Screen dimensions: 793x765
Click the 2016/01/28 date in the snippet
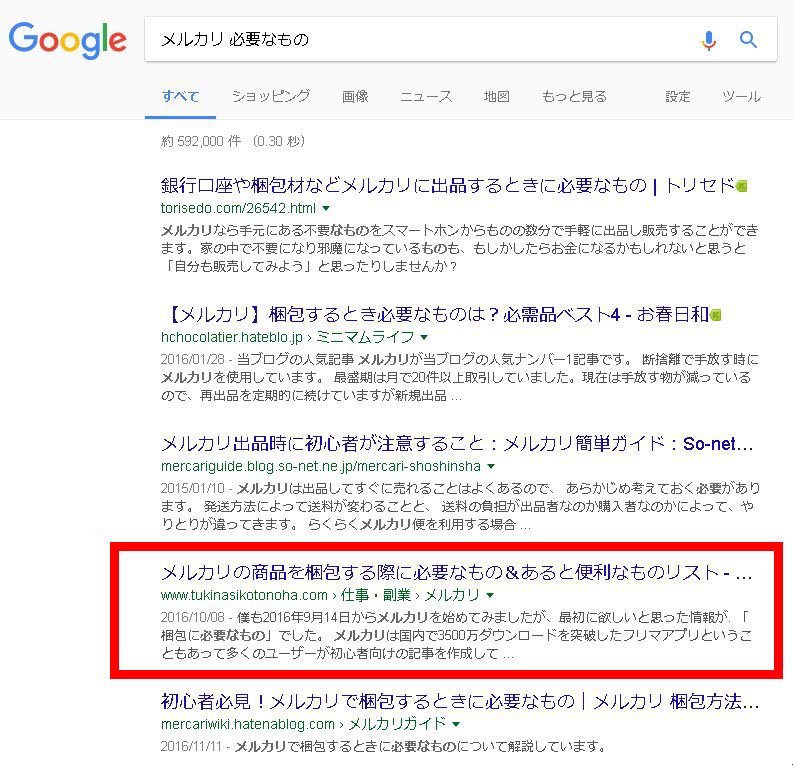coord(192,359)
